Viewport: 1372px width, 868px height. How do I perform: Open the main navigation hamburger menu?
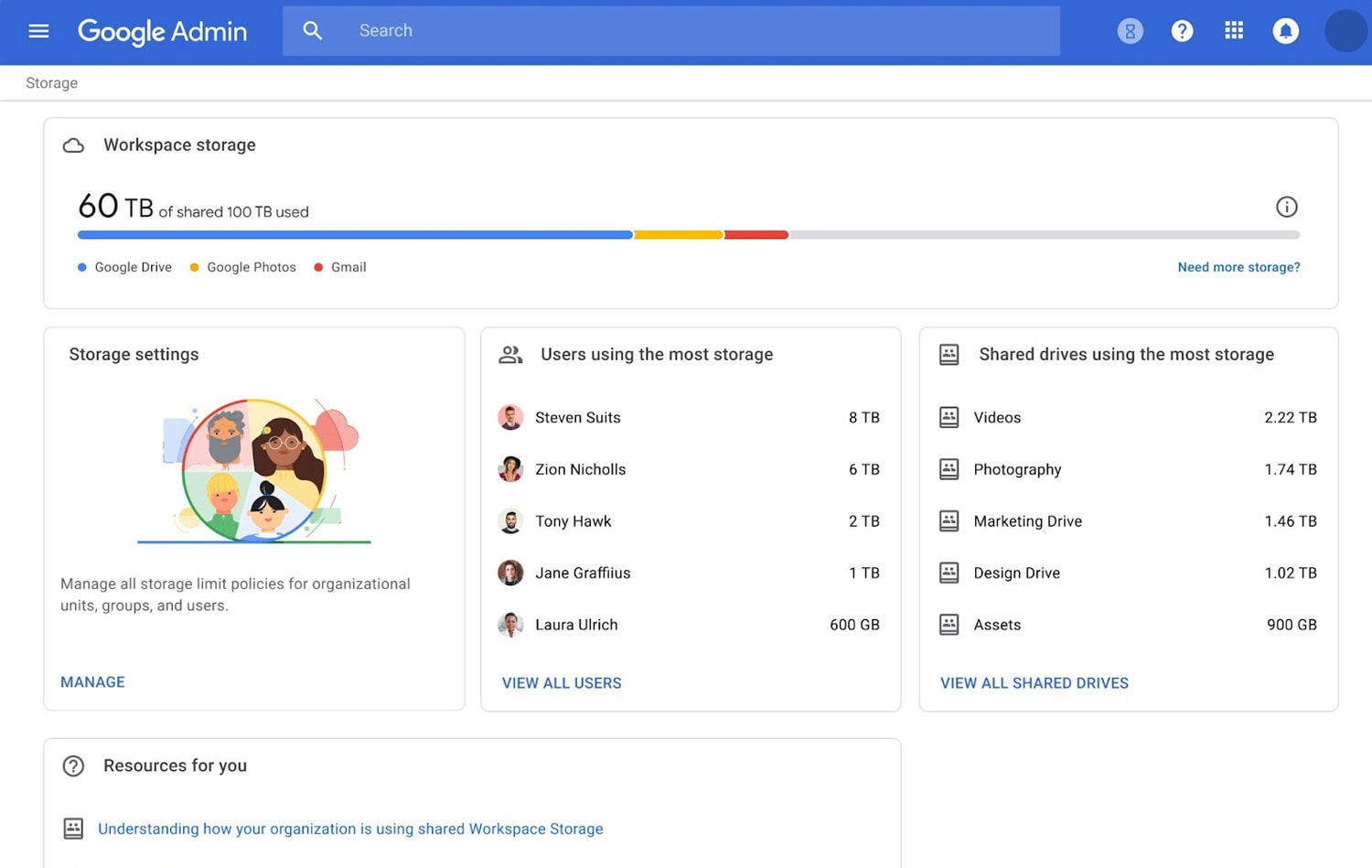point(38,30)
